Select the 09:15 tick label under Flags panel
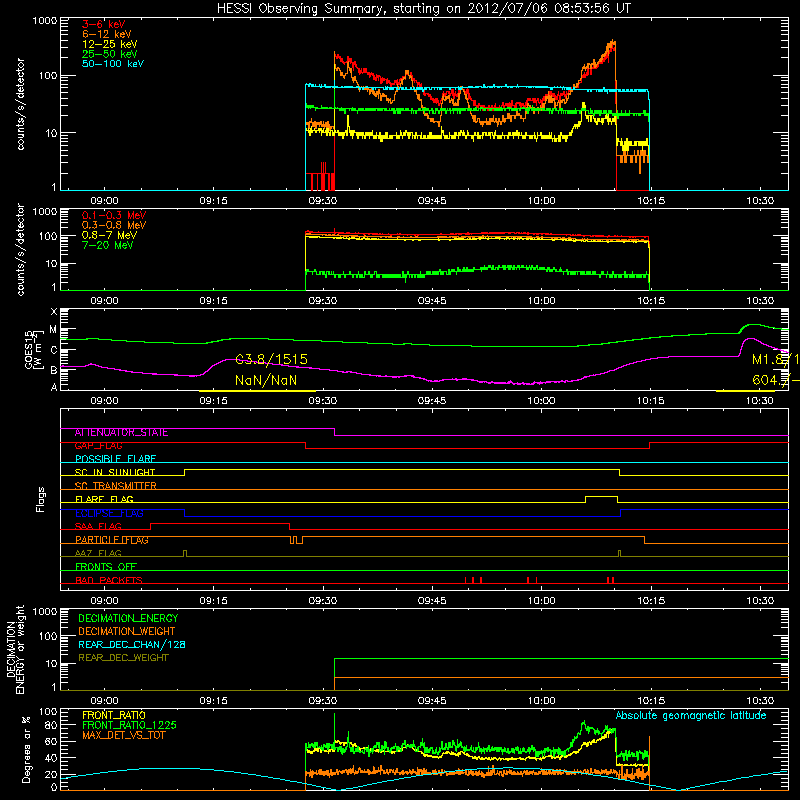The height and width of the screenshot is (800, 800). 213,601
